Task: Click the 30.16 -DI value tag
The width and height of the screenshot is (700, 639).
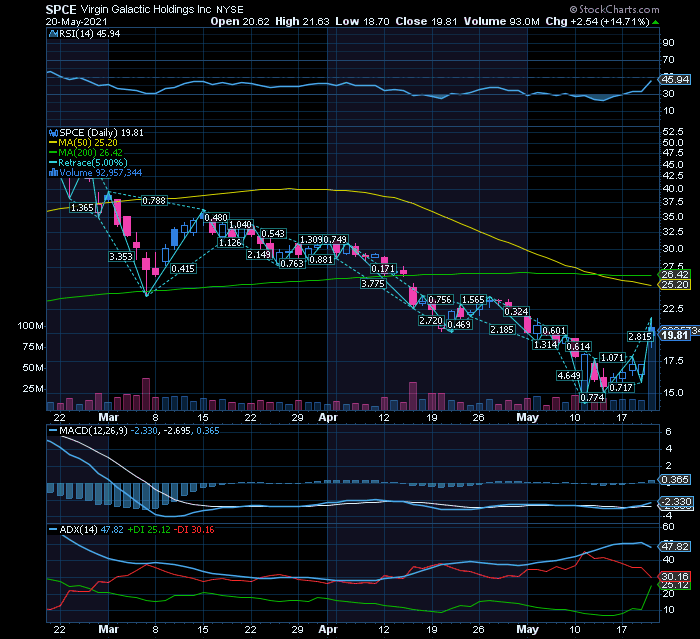Action: pyautogui.click(x=675, y=576)
